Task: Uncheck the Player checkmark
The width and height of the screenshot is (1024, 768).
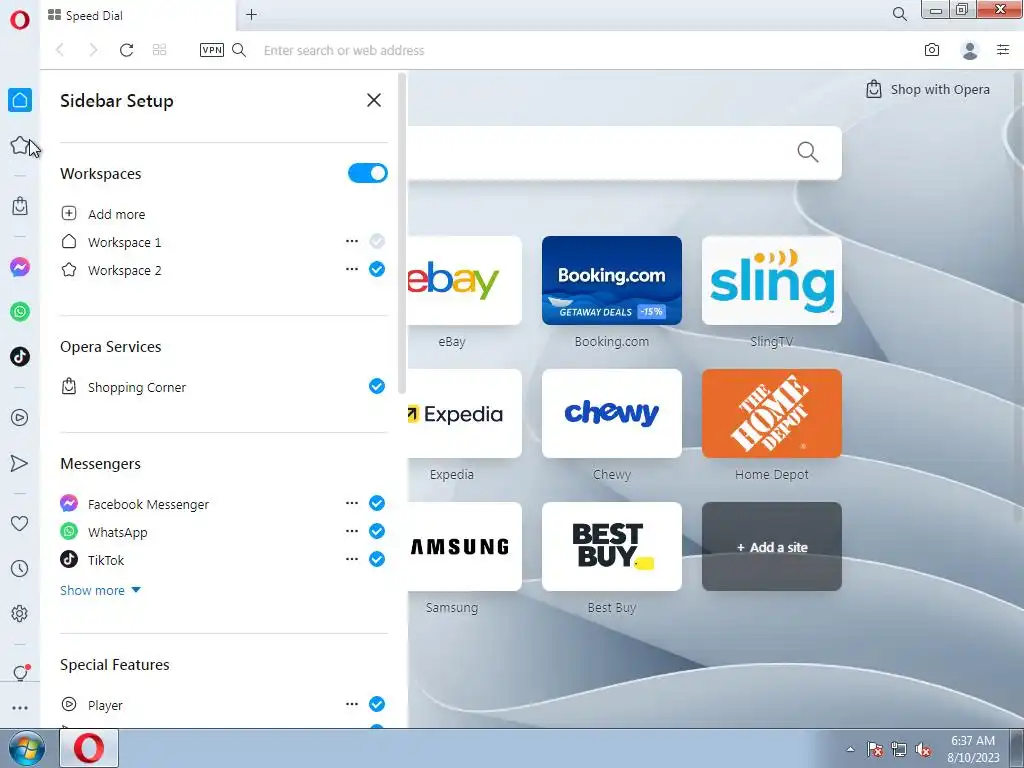Action: (377, 704)
